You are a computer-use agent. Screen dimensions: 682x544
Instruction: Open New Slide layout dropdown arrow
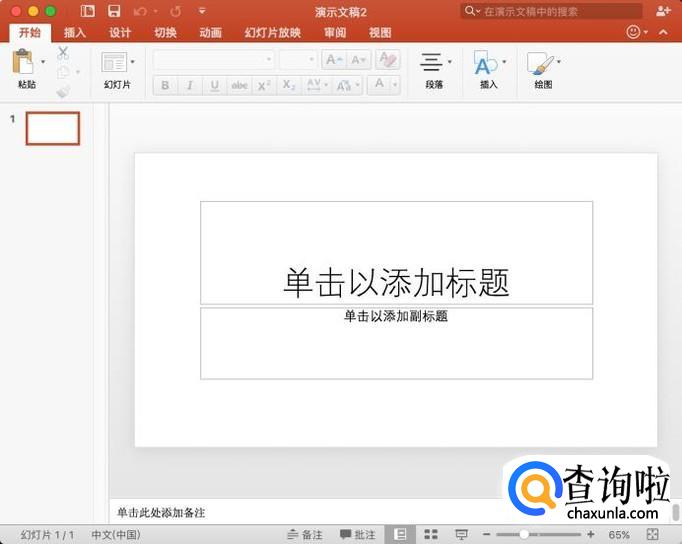pos(133,61)
